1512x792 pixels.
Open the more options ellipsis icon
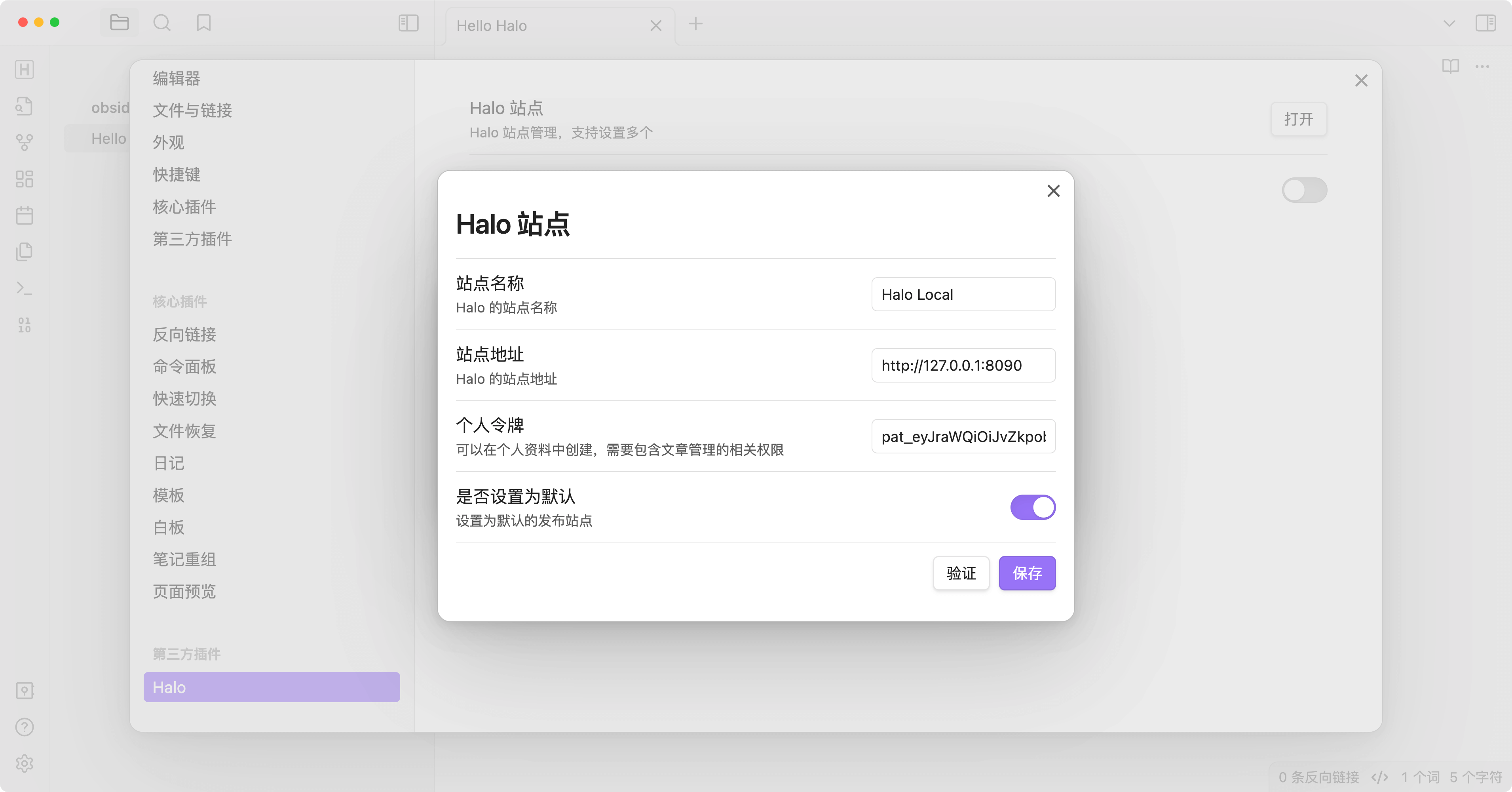tap(1483, 67)
